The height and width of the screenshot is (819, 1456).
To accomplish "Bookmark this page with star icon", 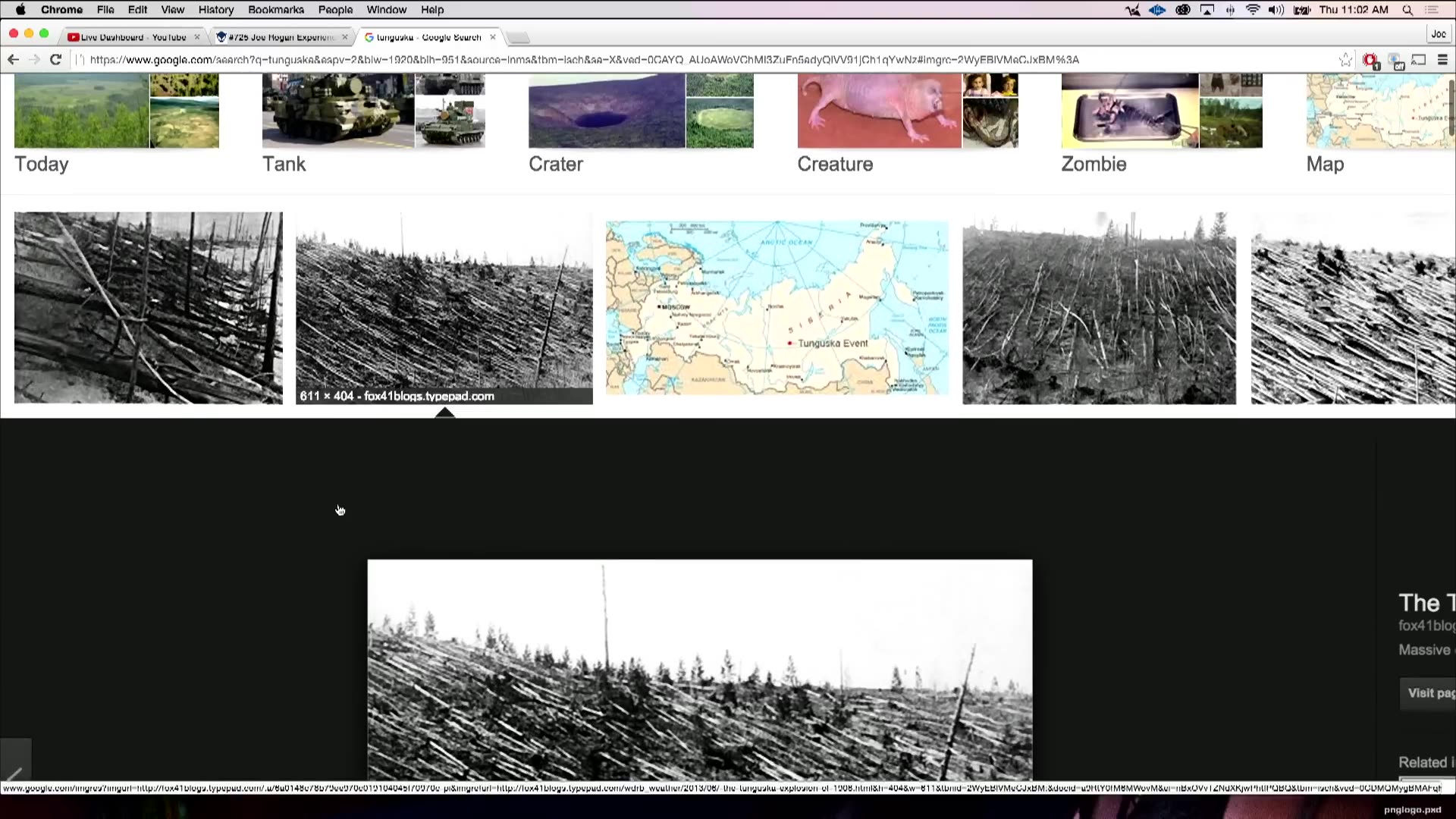I will (x=1345, y=60).
